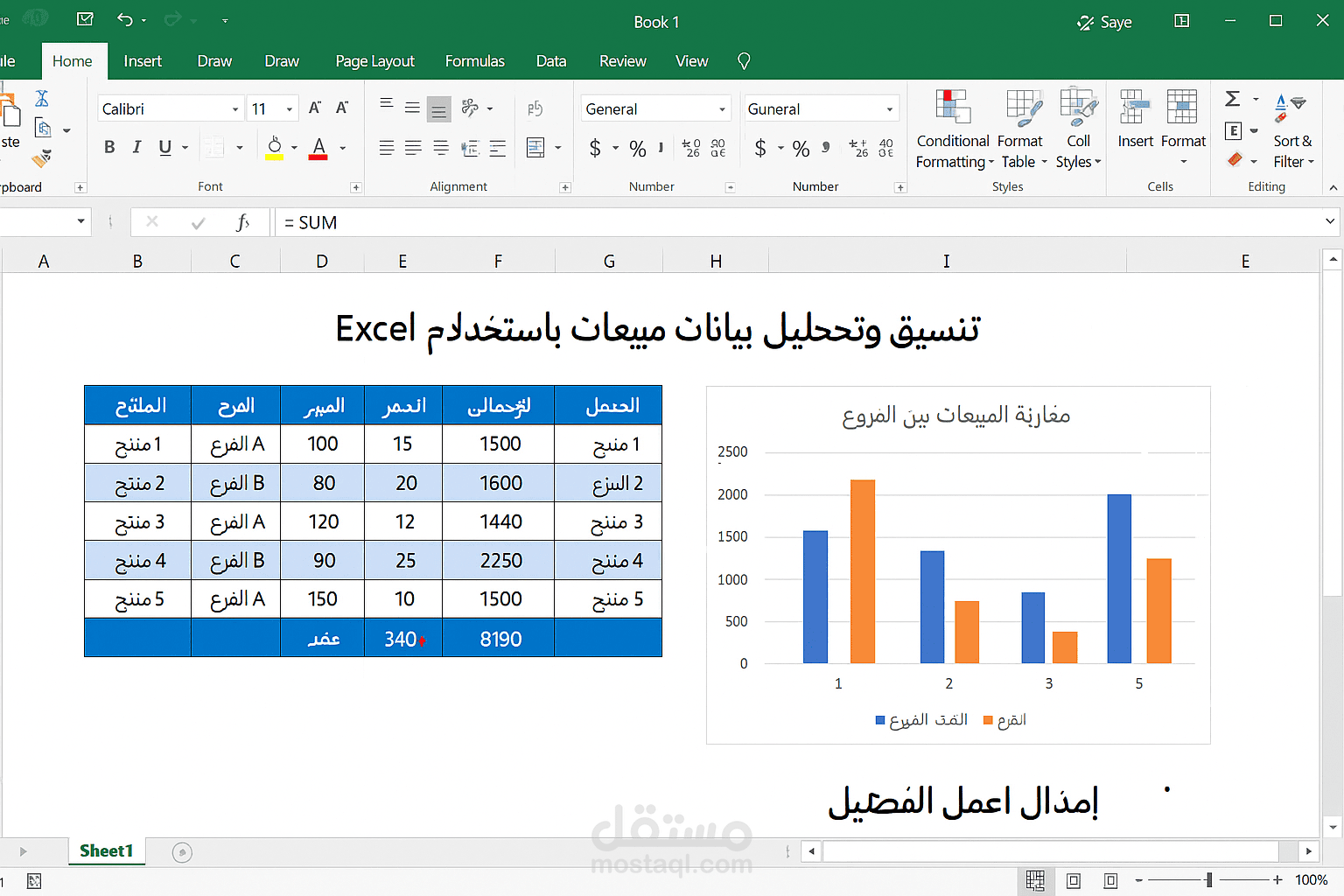
Task: Click the formula bar Cancel X button
Action: [x=152, y=221]
